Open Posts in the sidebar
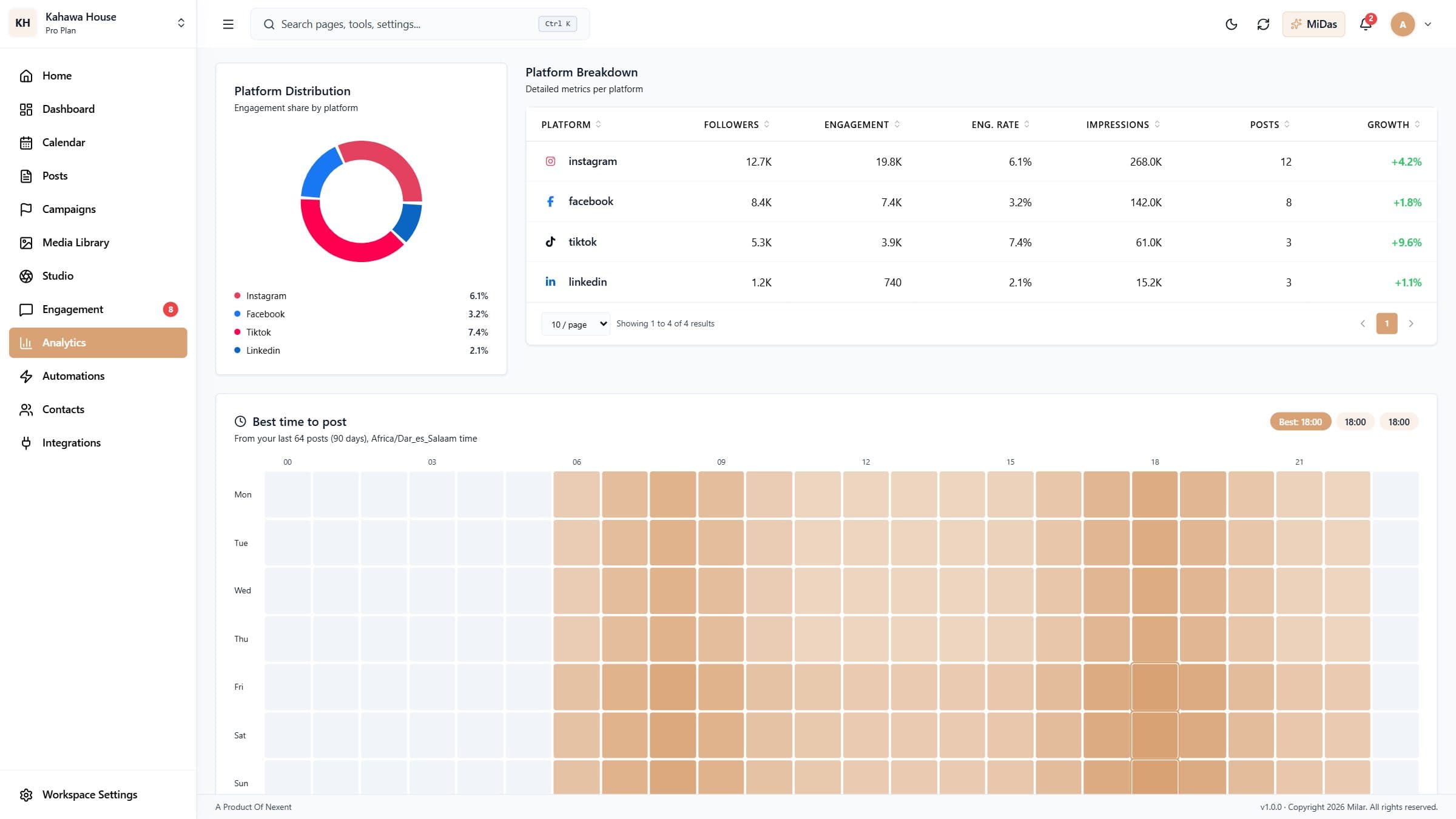Screen dimensions: 1456x819 (x=98, y=176)
